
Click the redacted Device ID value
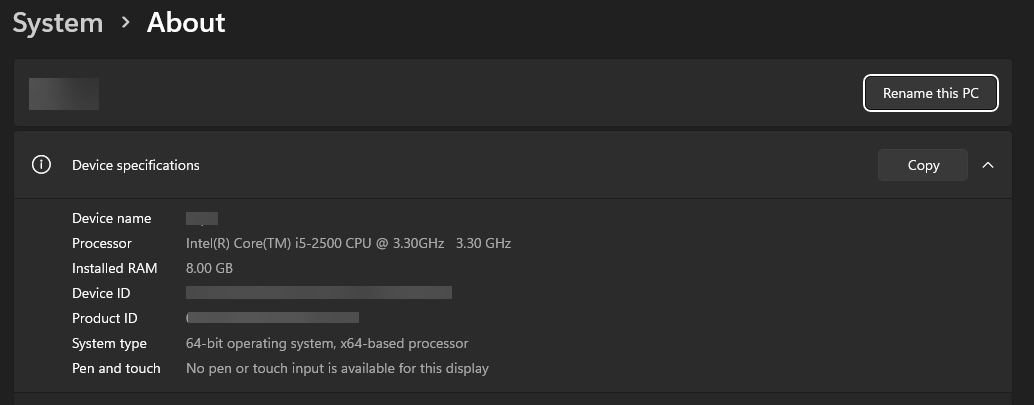tap(319, 293)
